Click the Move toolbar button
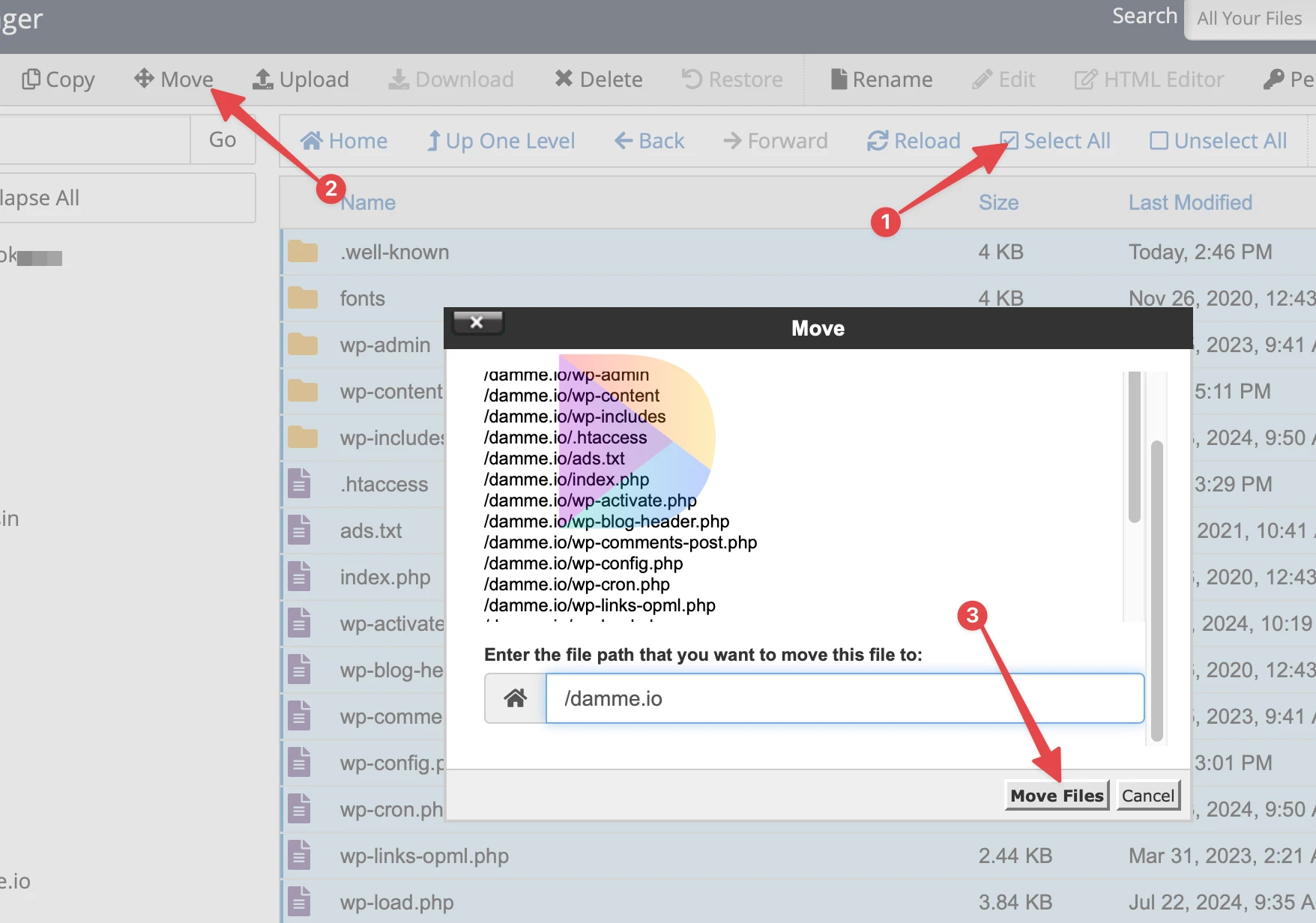Viewport: 1316px width, 923px height. click(173, 79)
